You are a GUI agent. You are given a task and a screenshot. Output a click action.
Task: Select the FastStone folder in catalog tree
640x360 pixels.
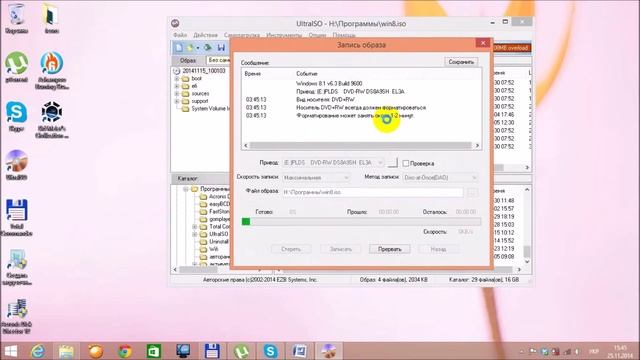tap(215, 211)
